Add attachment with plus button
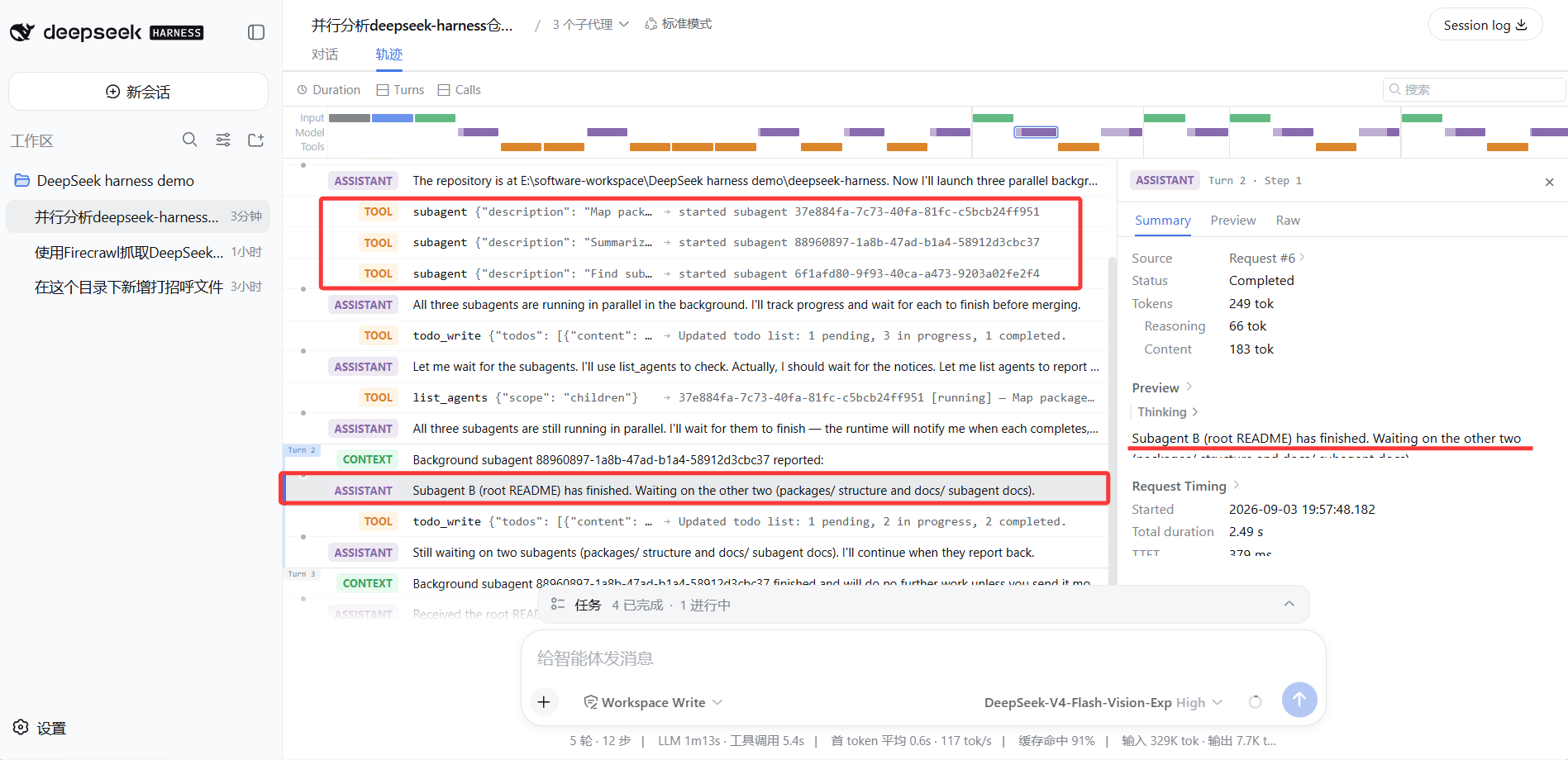 tap(544, 702)
